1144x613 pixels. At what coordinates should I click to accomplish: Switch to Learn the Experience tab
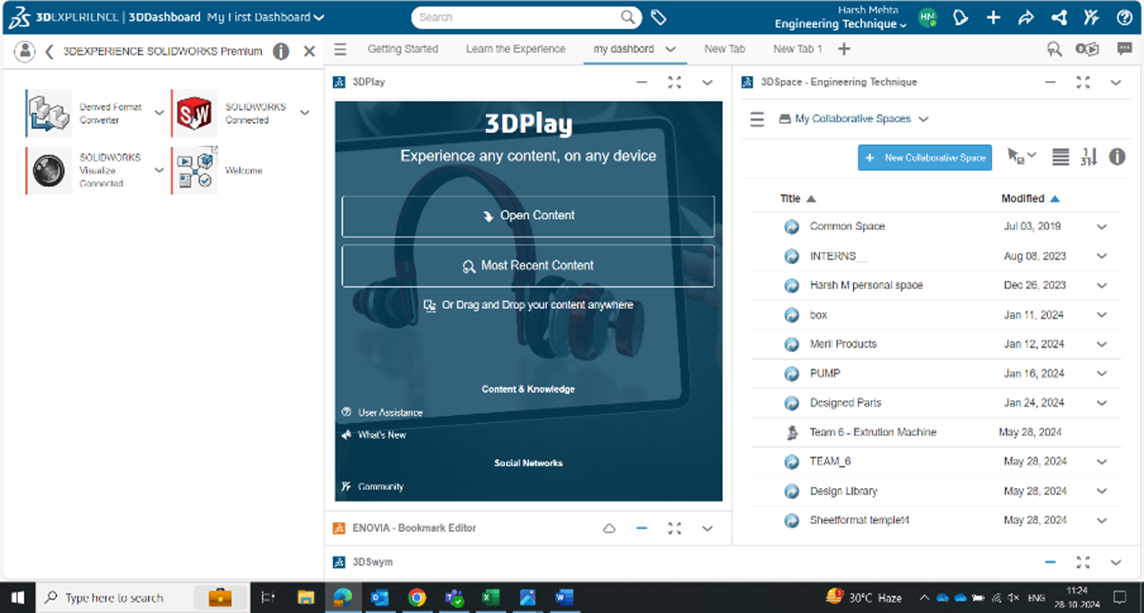pos(515,49)
